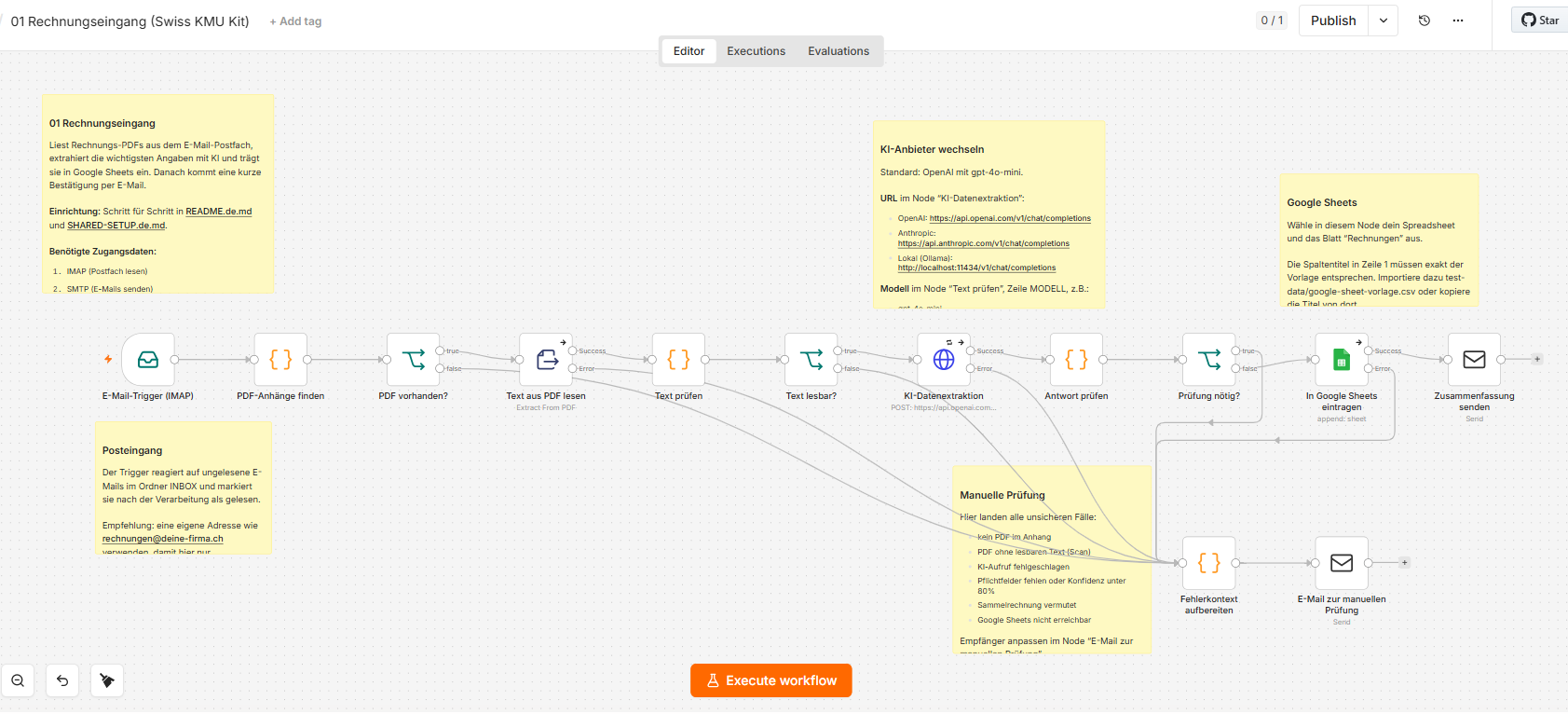Click Error output of KI-Datenextraktion
Screen dimensions: 1568x714
click(x=971, y=368)
